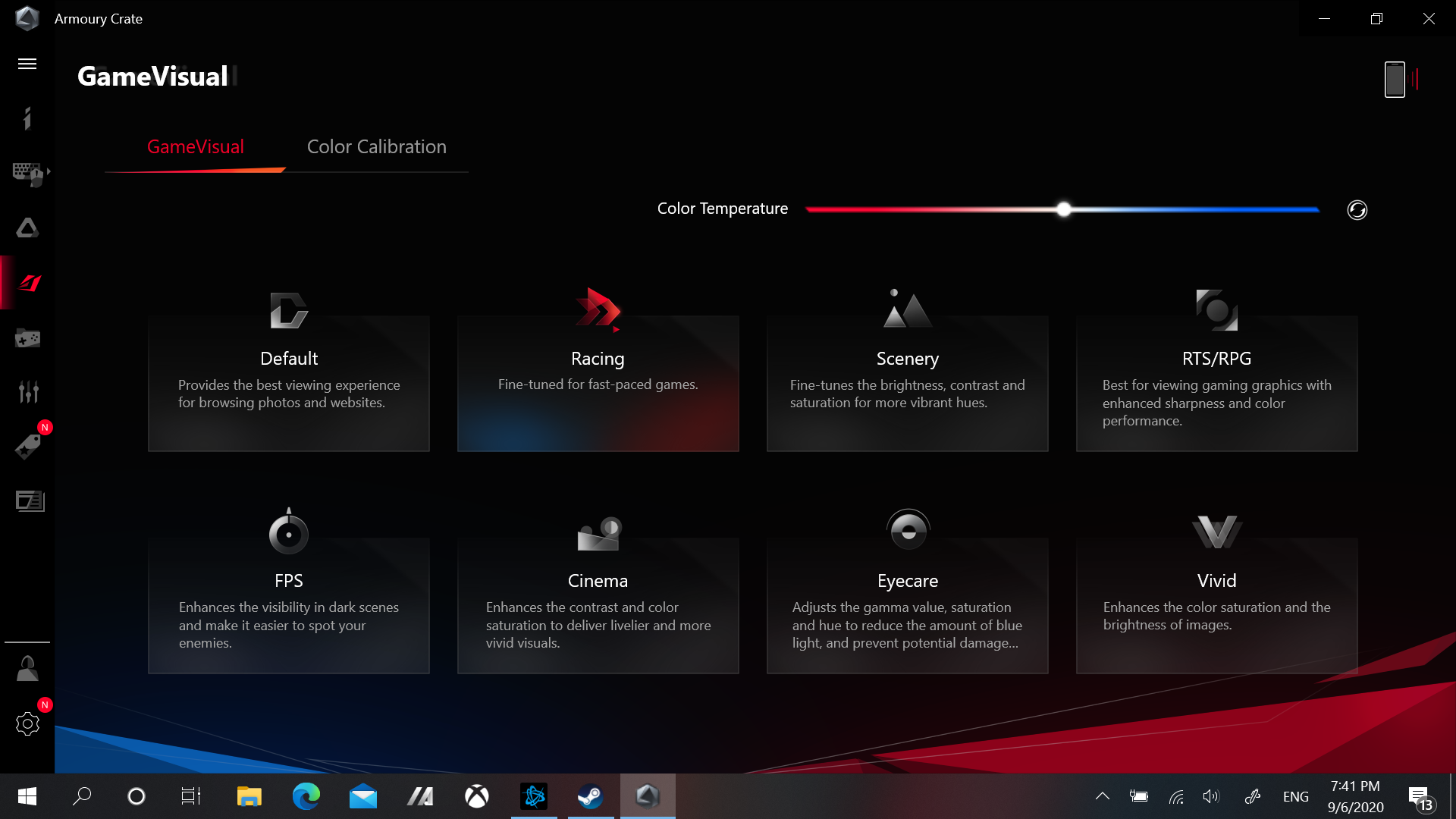Open the ENG input language tray selector
The height and width of the screenshot is (819, 1456).
pos(1296,797)
